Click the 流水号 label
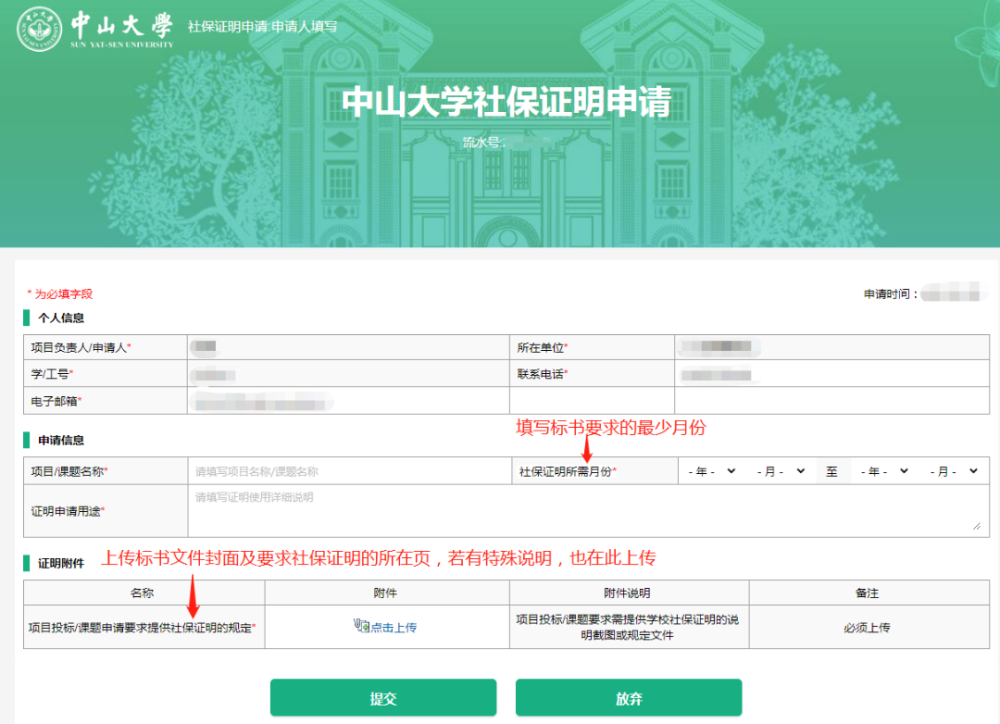 [x=483, y=142]
